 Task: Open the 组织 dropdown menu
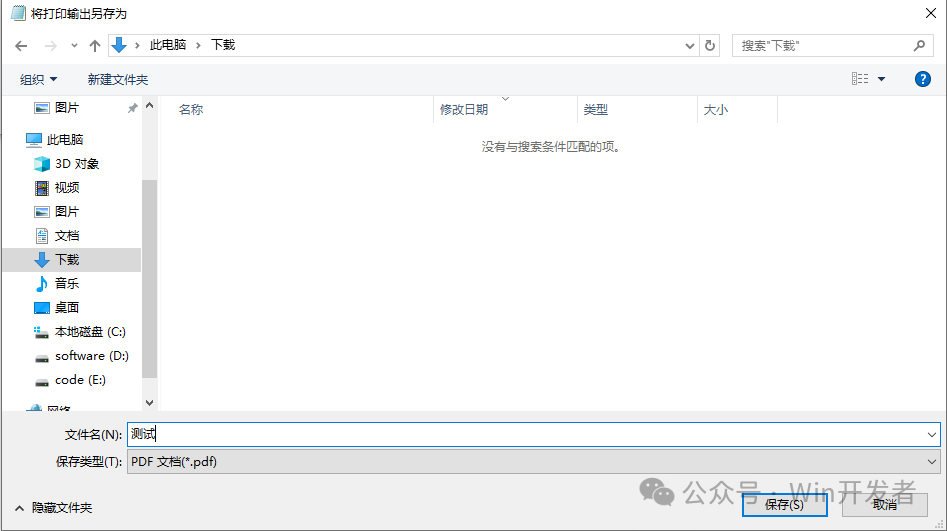[39, 79]
